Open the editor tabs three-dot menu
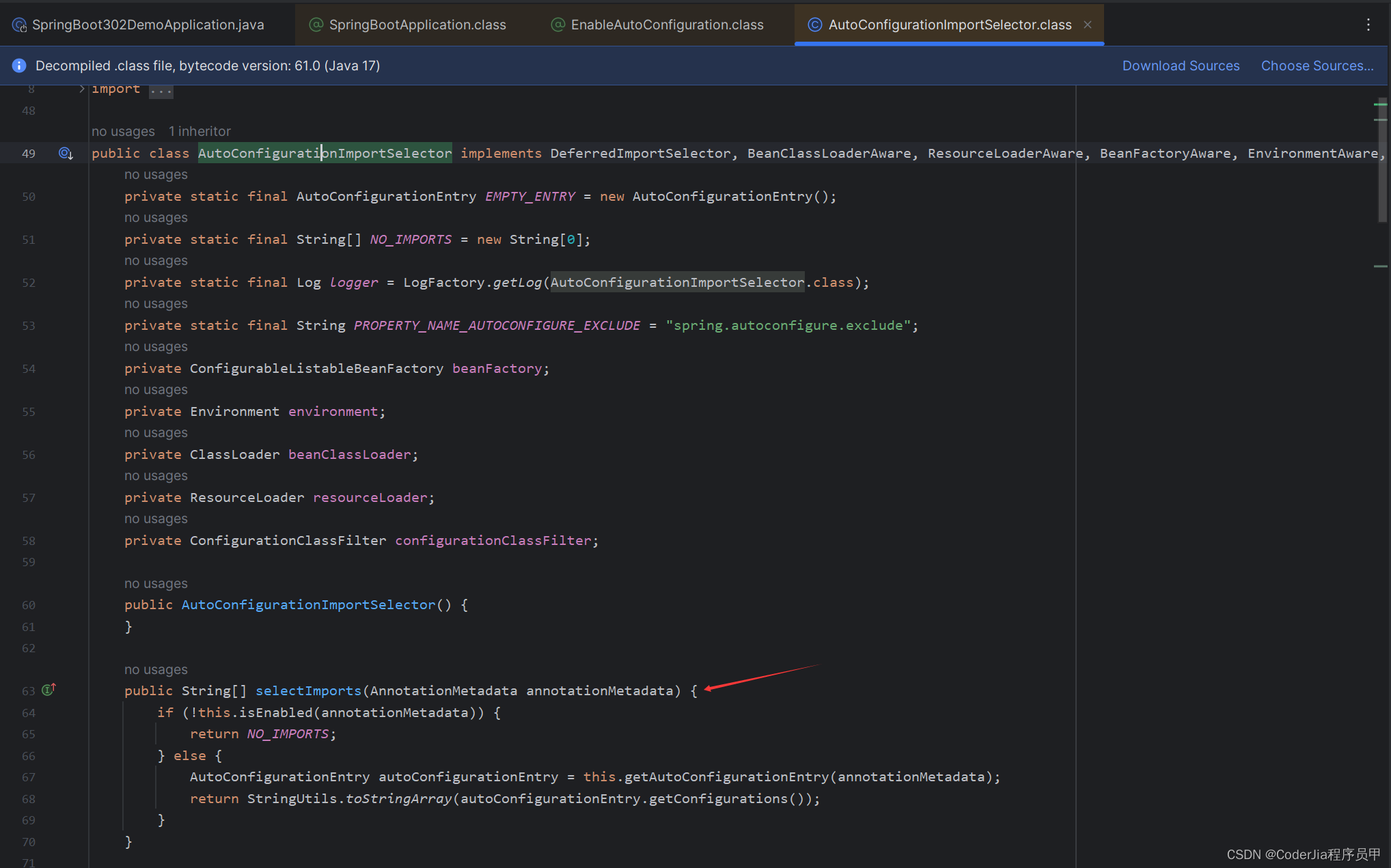 click(1368, 25)
